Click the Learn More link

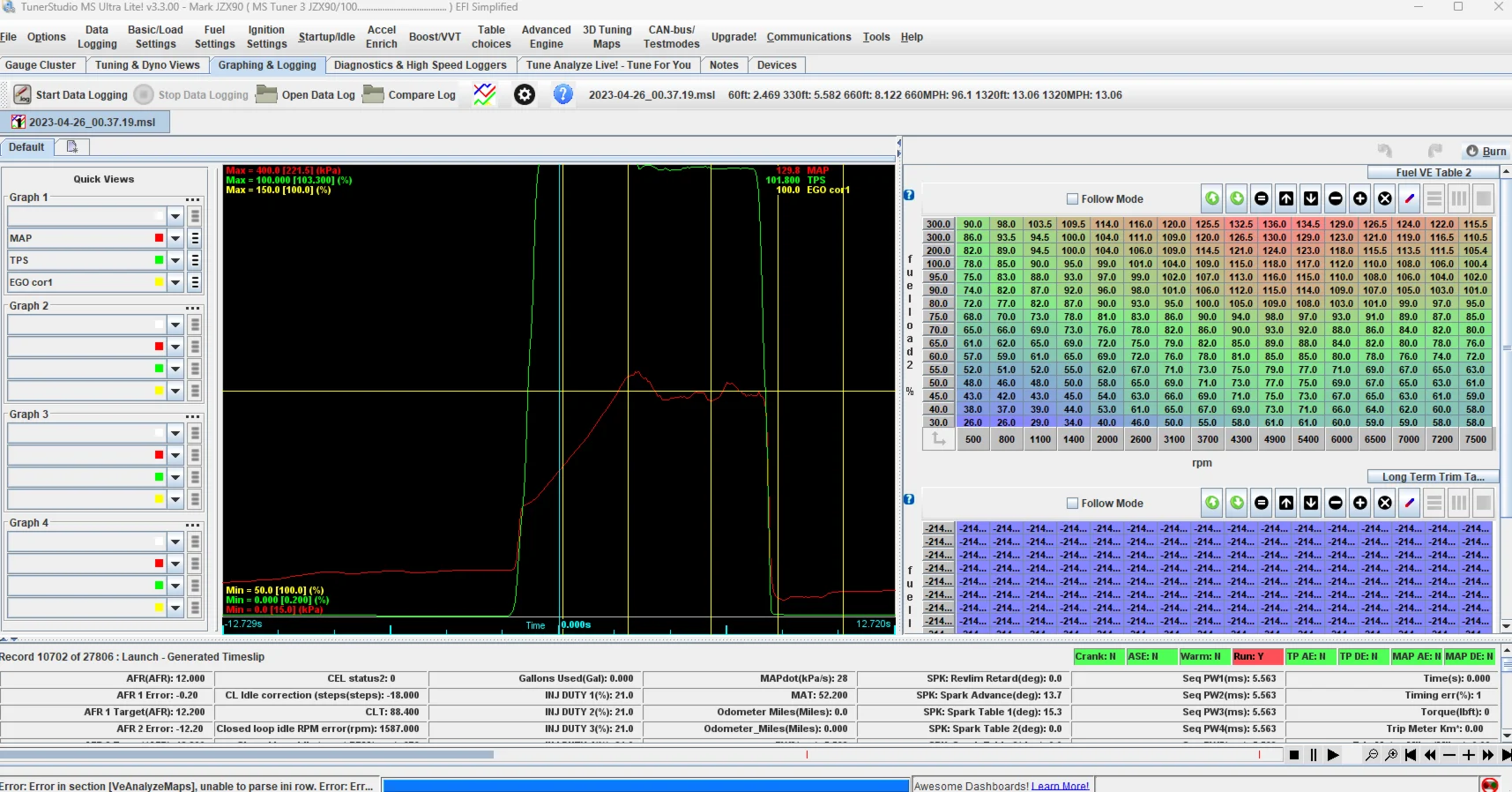(1060, 786)
